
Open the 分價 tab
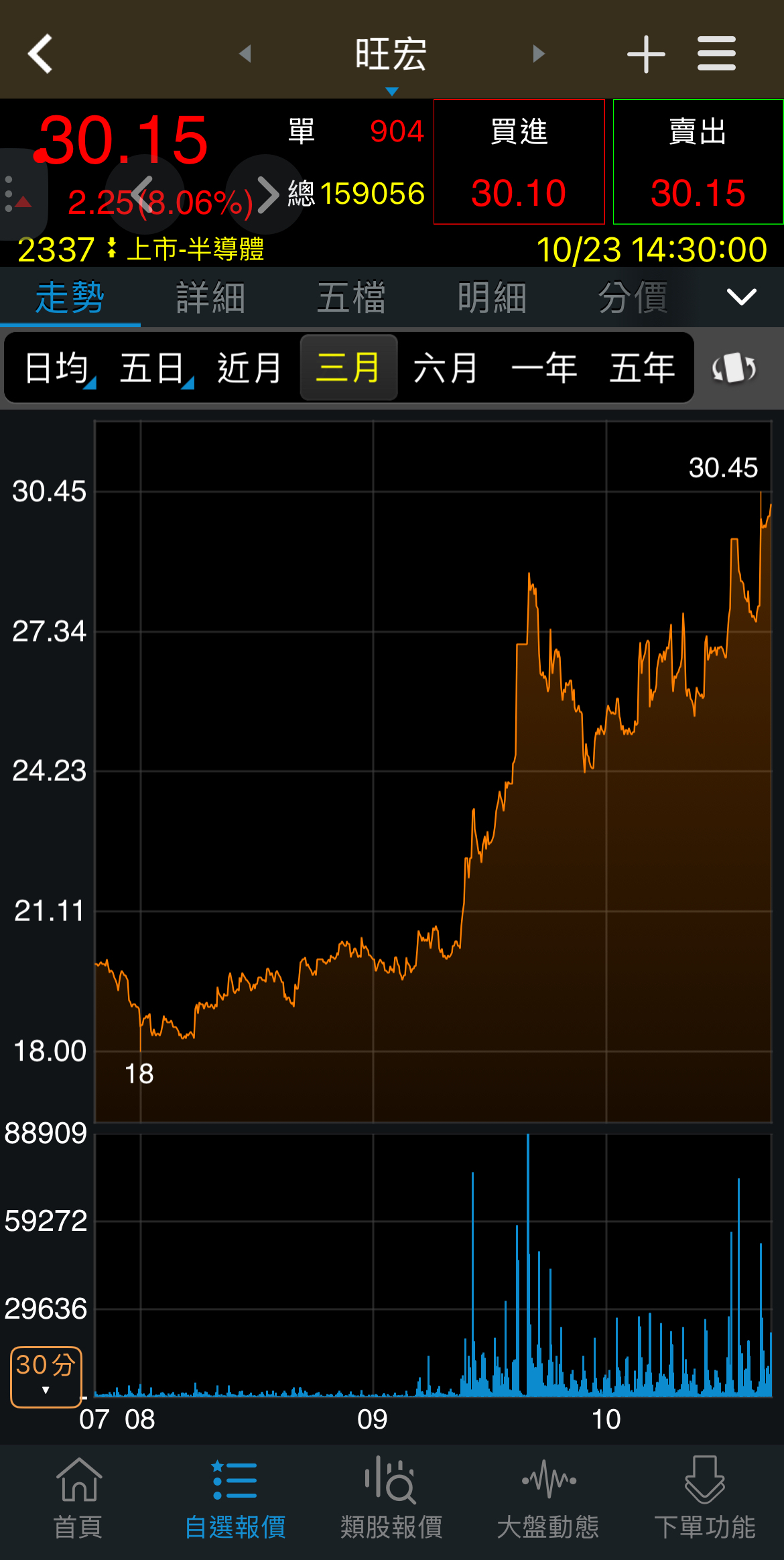[x=633, y=297]
